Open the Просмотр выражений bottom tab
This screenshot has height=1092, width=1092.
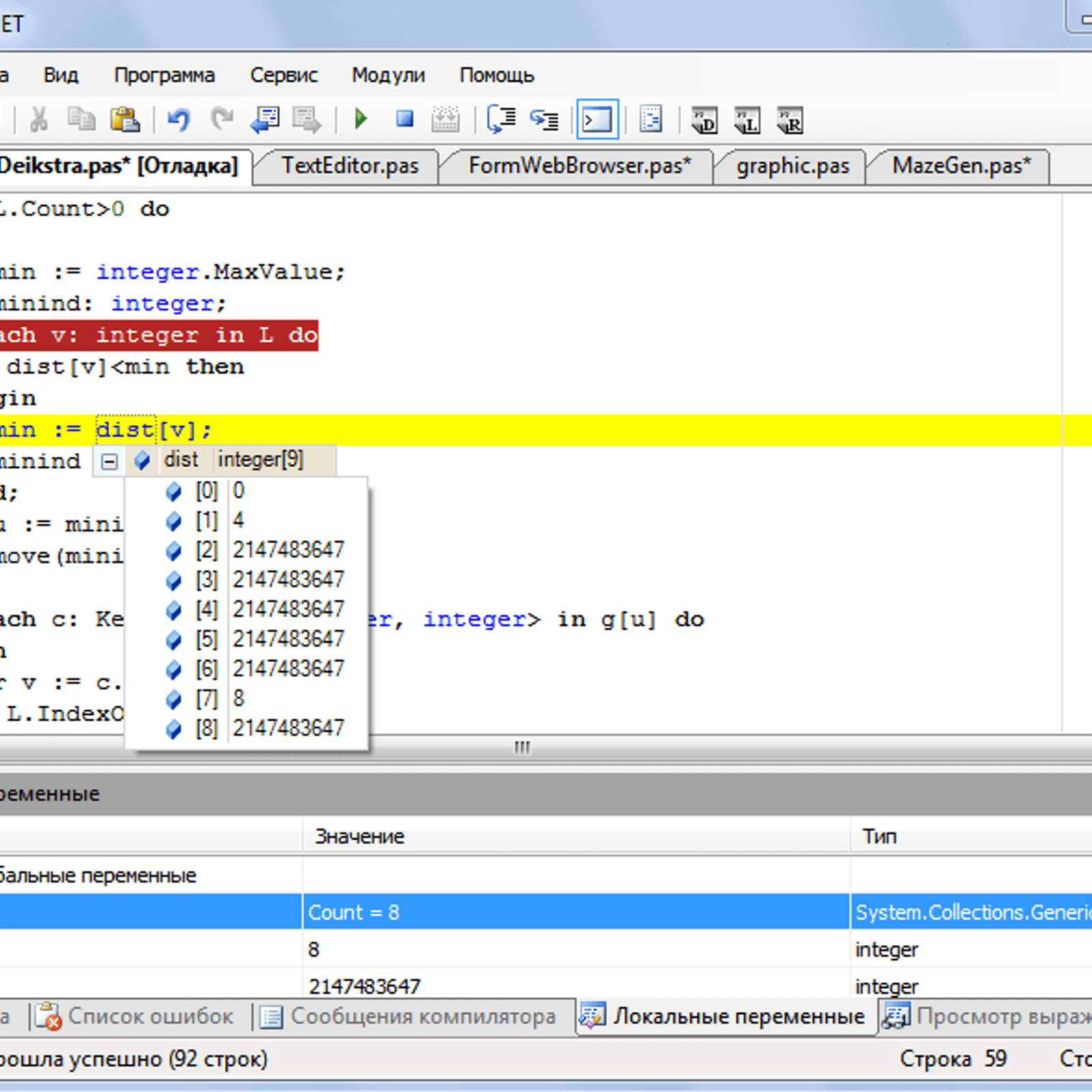986,1016
